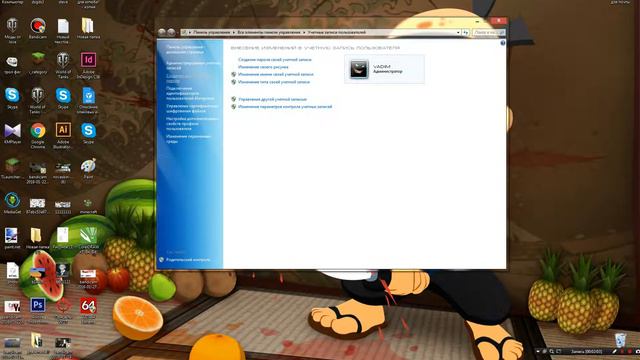Viewport: 640px width, 360px height.
Task: Open trollface image desktop icon
Action: click(12, 64)
